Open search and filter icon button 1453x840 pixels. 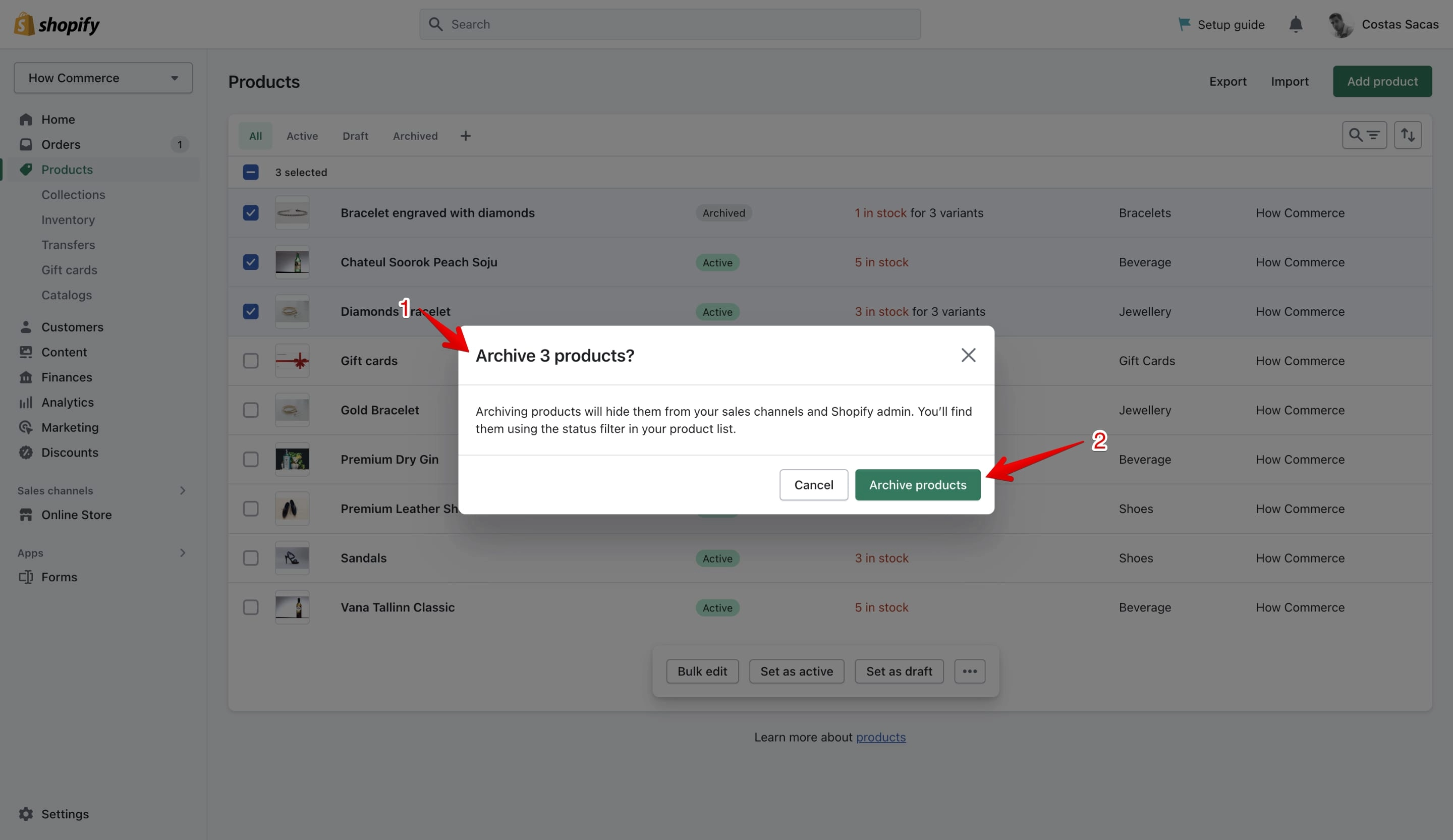pos(1364,135)
